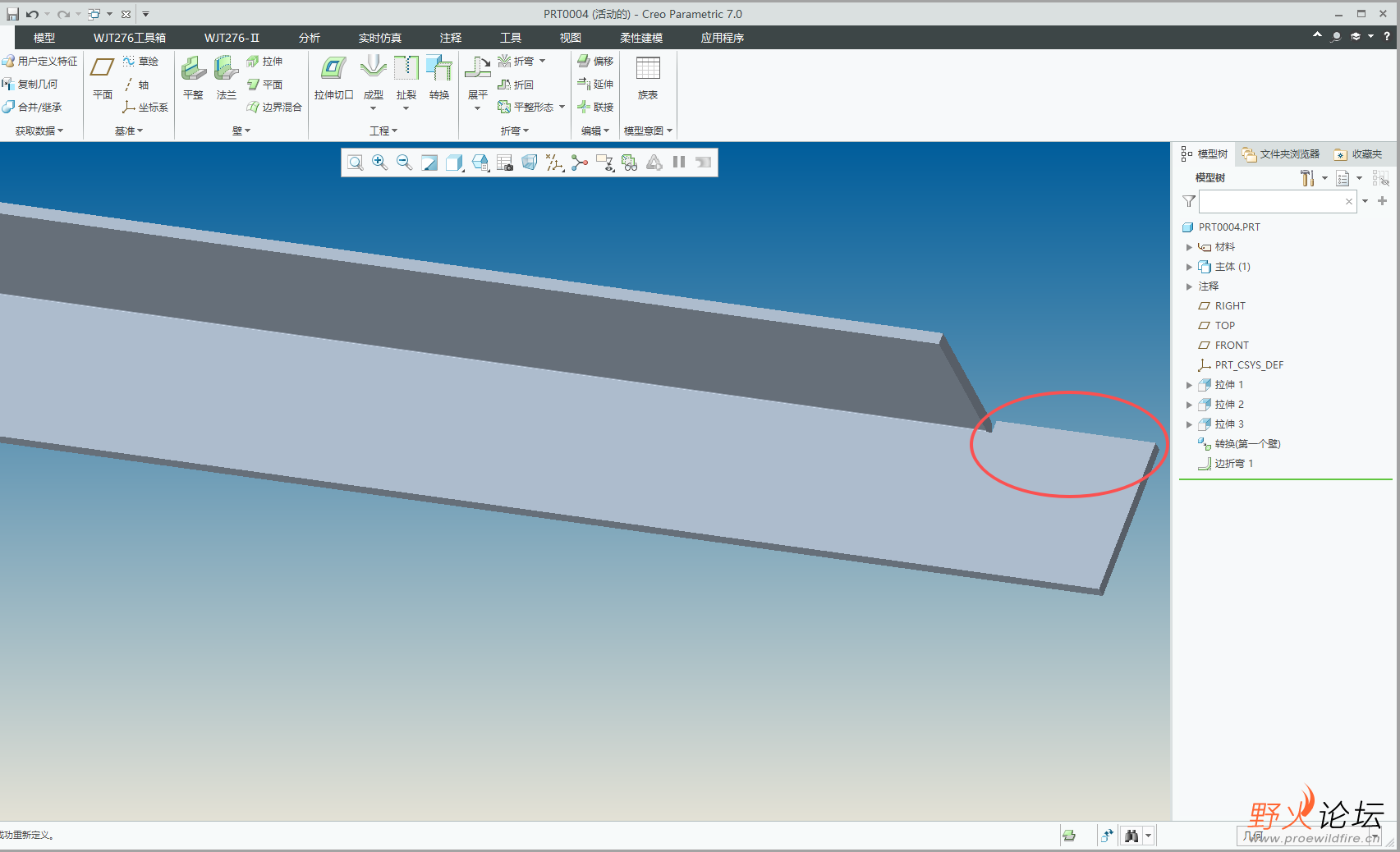Click the model tree search field
1400x852 pixels.
coord(1271,201)
